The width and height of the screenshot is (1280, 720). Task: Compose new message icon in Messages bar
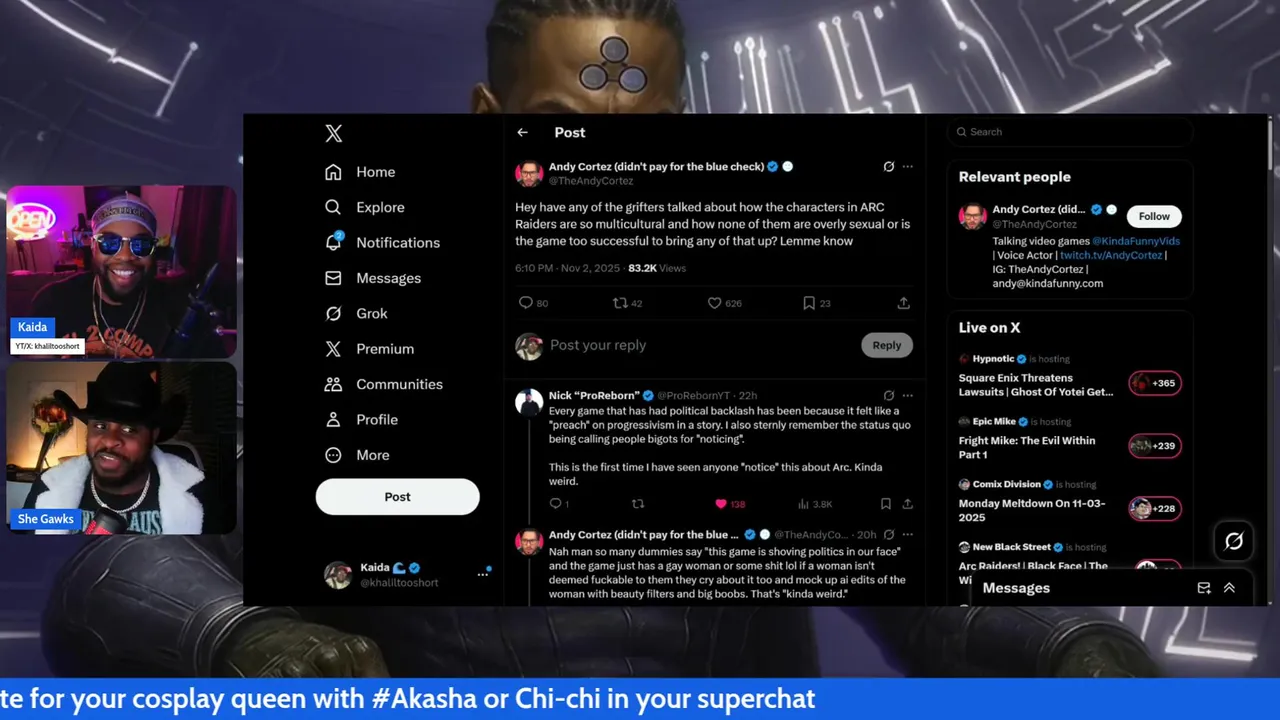(x=1204, y=588)
